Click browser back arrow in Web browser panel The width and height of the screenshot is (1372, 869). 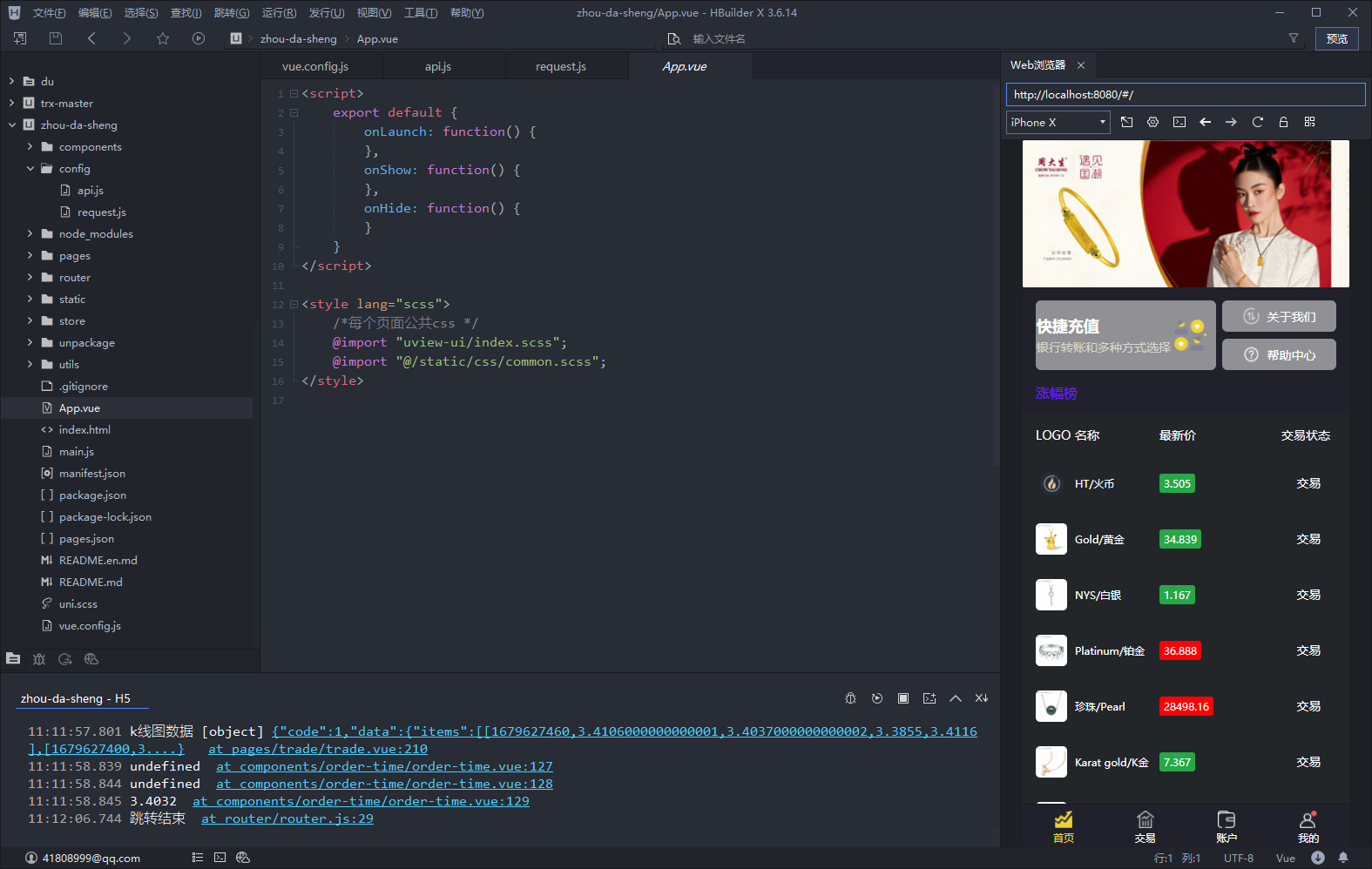click(x=1206, y=122)
